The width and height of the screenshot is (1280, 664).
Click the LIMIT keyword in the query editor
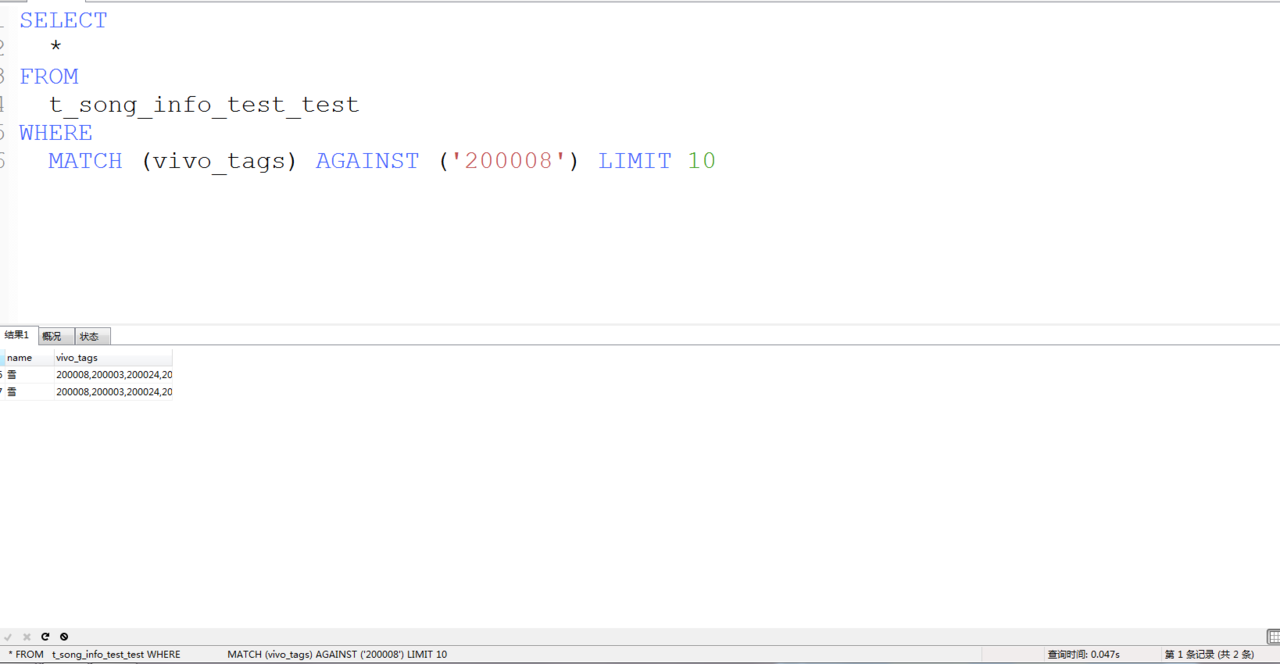(x=634, y=161)
